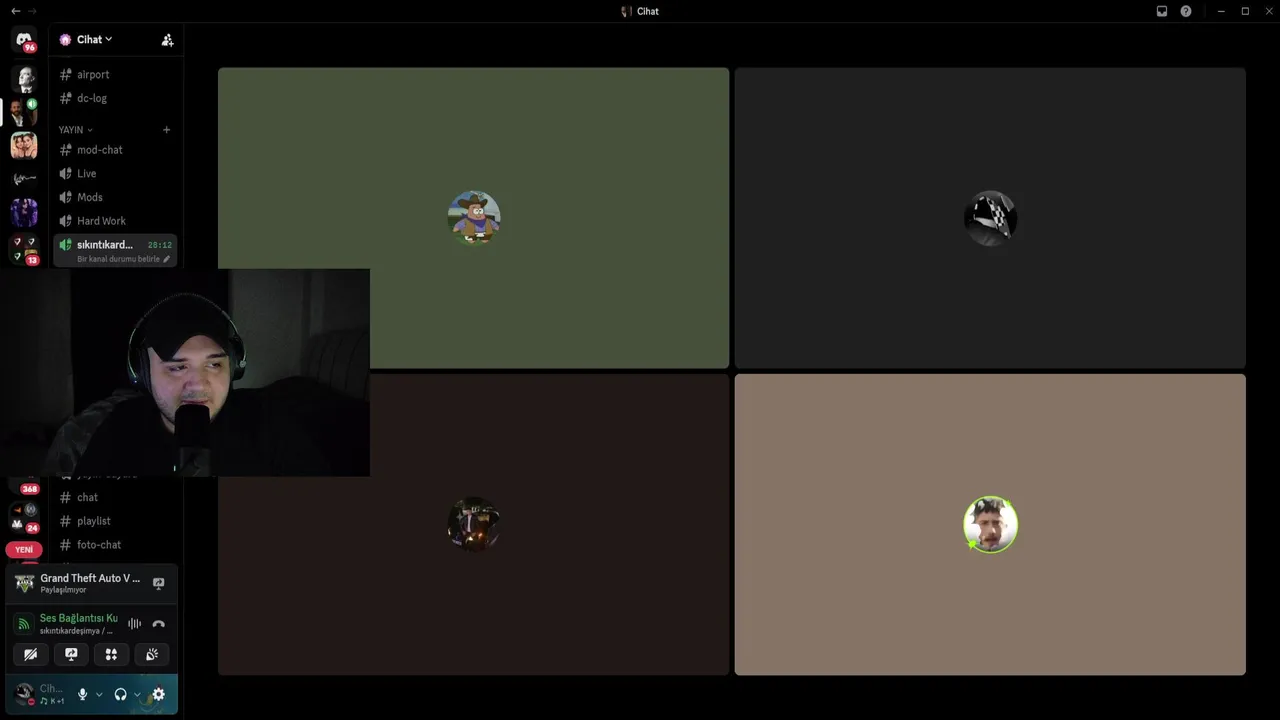Image resolution: width=1280 pixels, height=720 pixels.
Task: Open the dc-log text channel
Action: pos(115,98)
